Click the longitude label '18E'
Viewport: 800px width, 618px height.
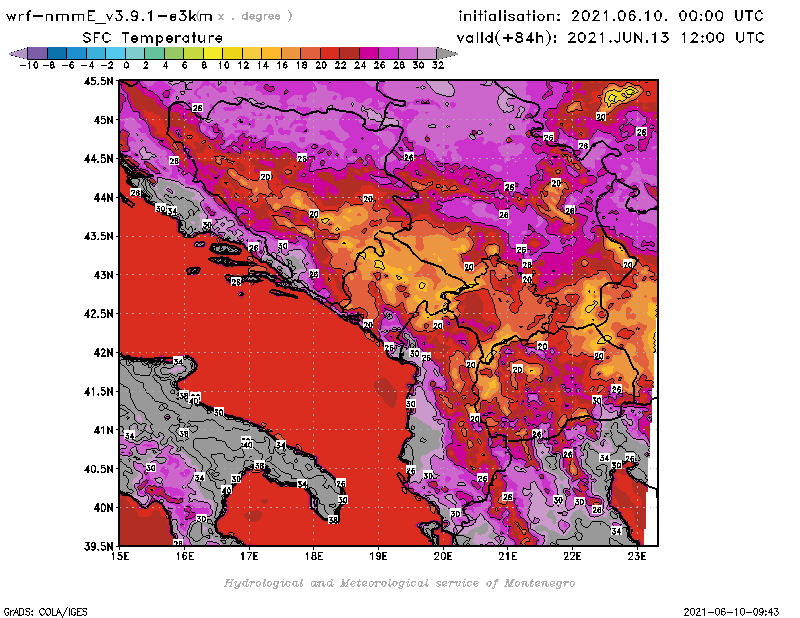pos(314,556)
